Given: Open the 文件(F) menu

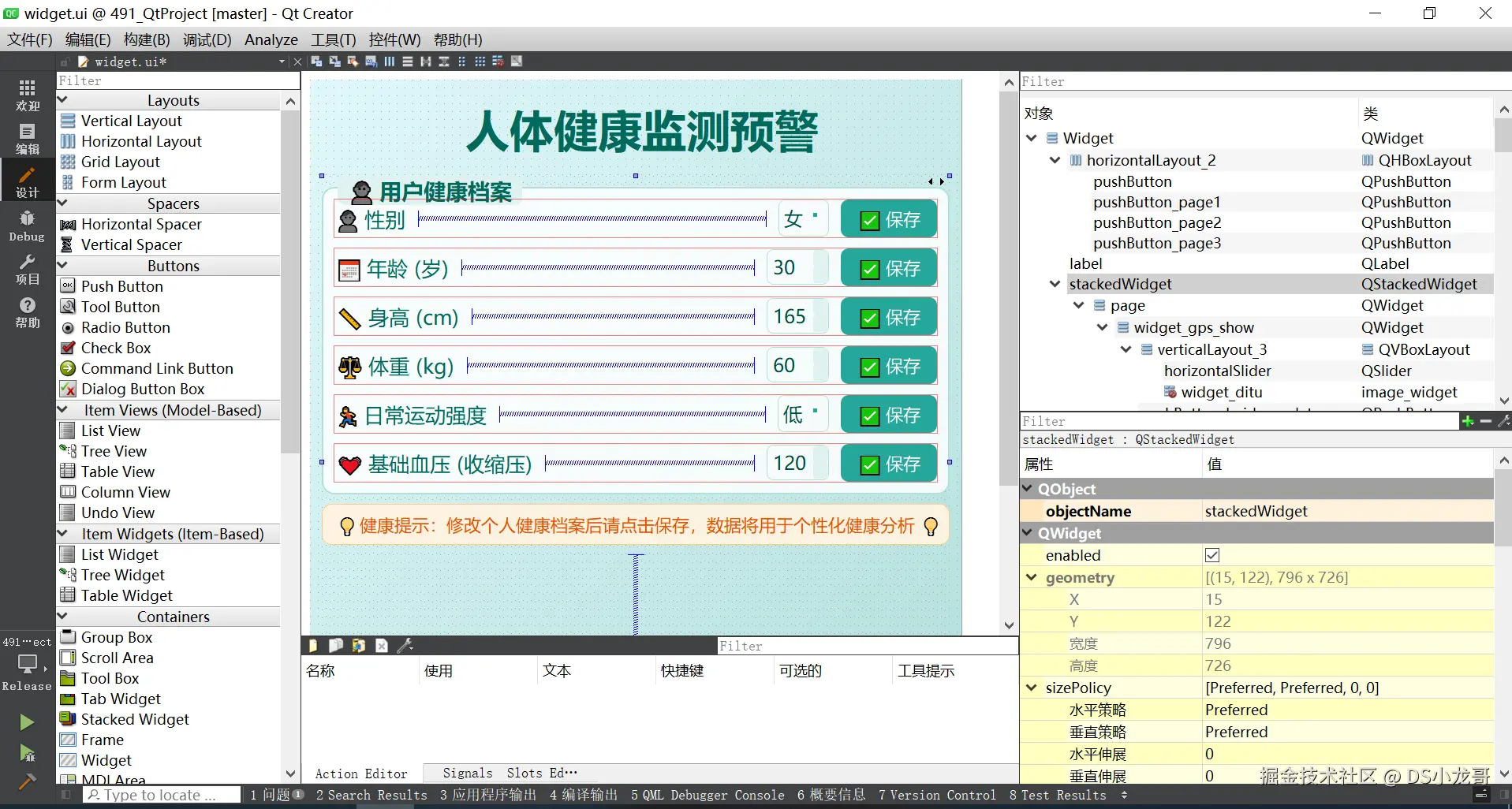Looking at the screenshot, I should (x=30, y=39).
